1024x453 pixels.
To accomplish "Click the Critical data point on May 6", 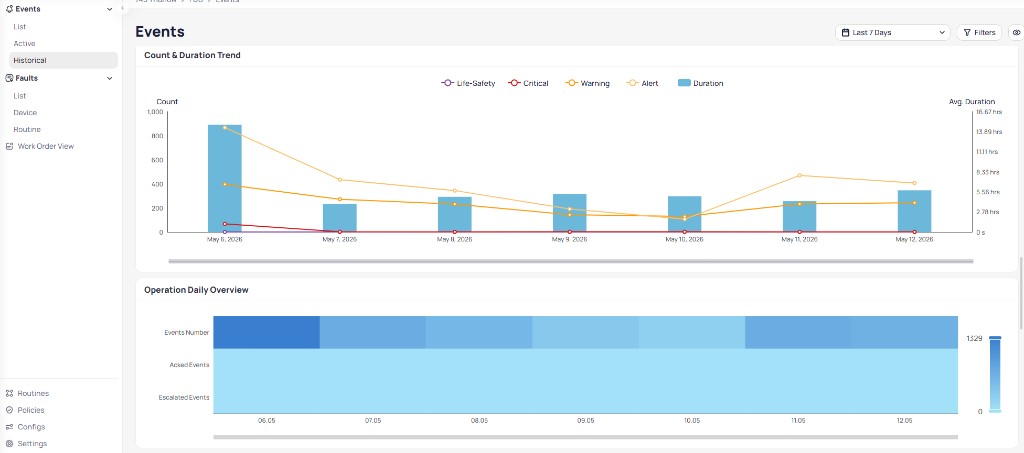I will [x=225, y=224].
